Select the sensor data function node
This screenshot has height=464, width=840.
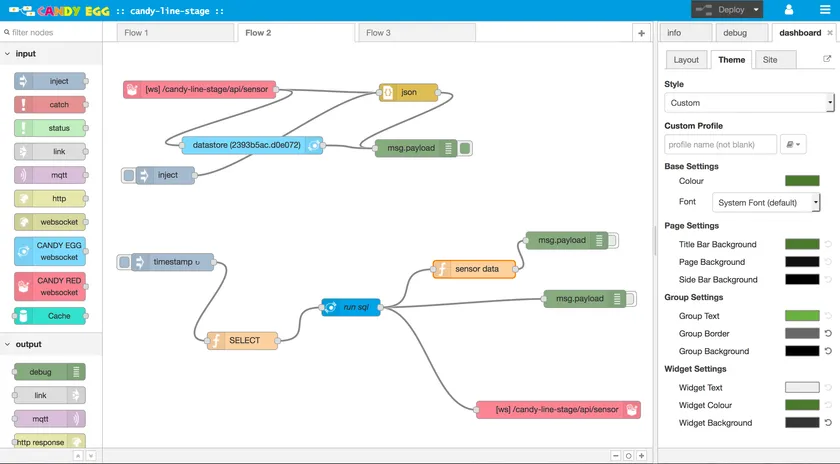pos(474,269)
